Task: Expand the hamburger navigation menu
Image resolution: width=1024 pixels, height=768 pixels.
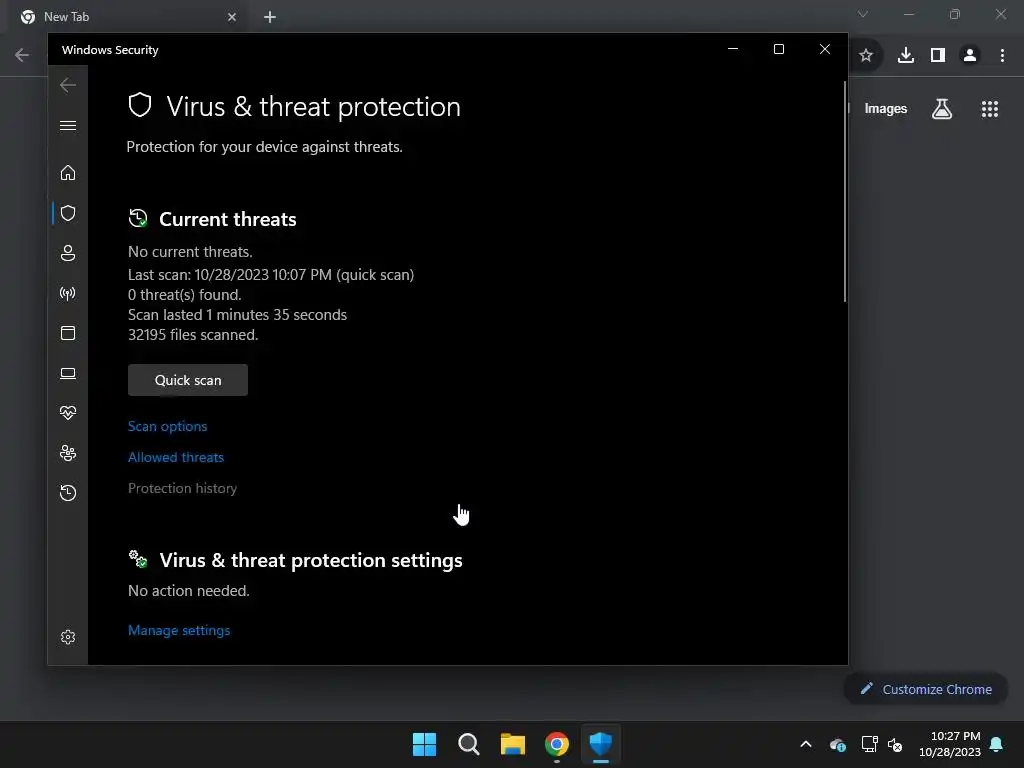Action: click(68, 125)
